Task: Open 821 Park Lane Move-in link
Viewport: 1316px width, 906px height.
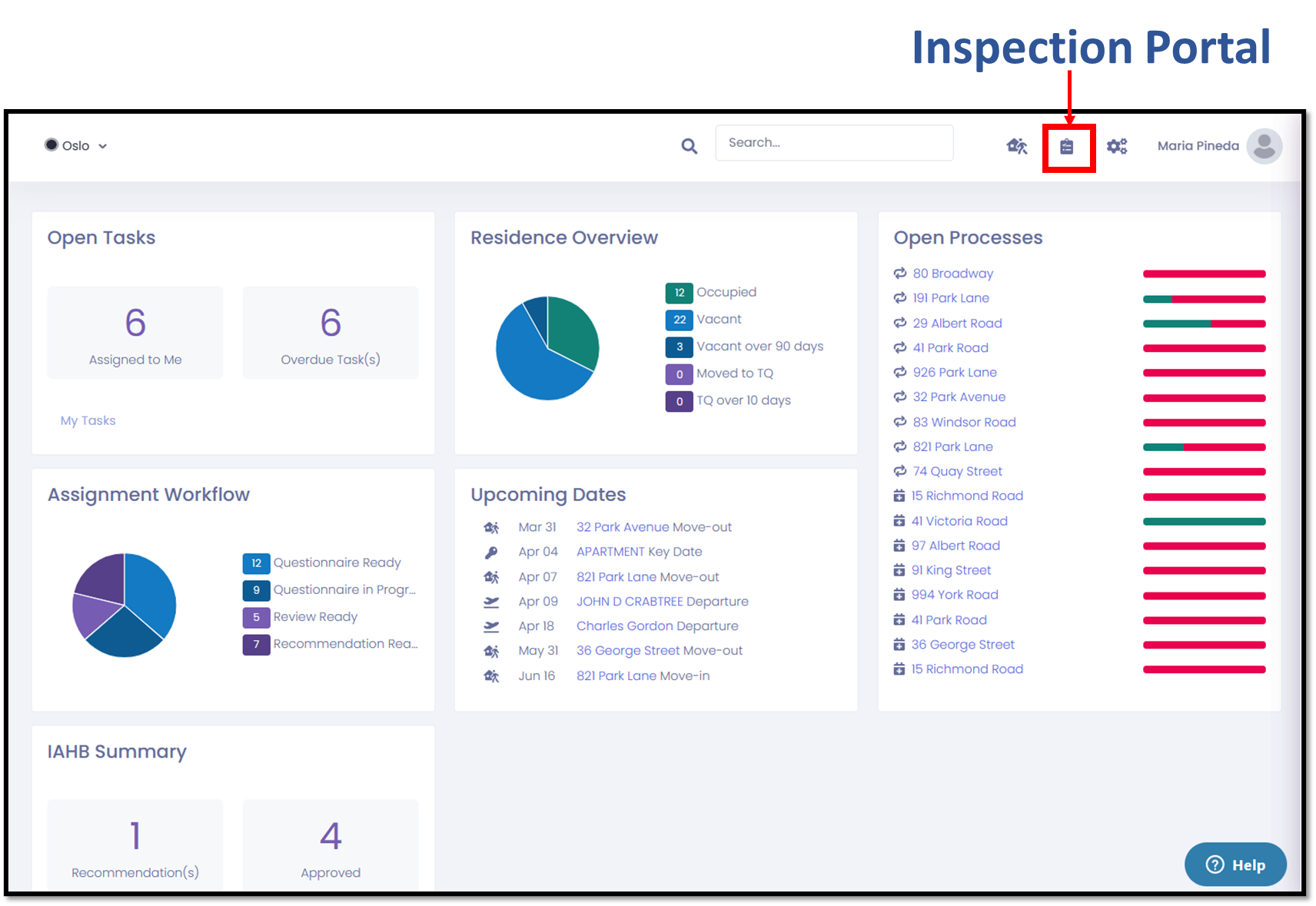Action: click(x=643, y=675)
